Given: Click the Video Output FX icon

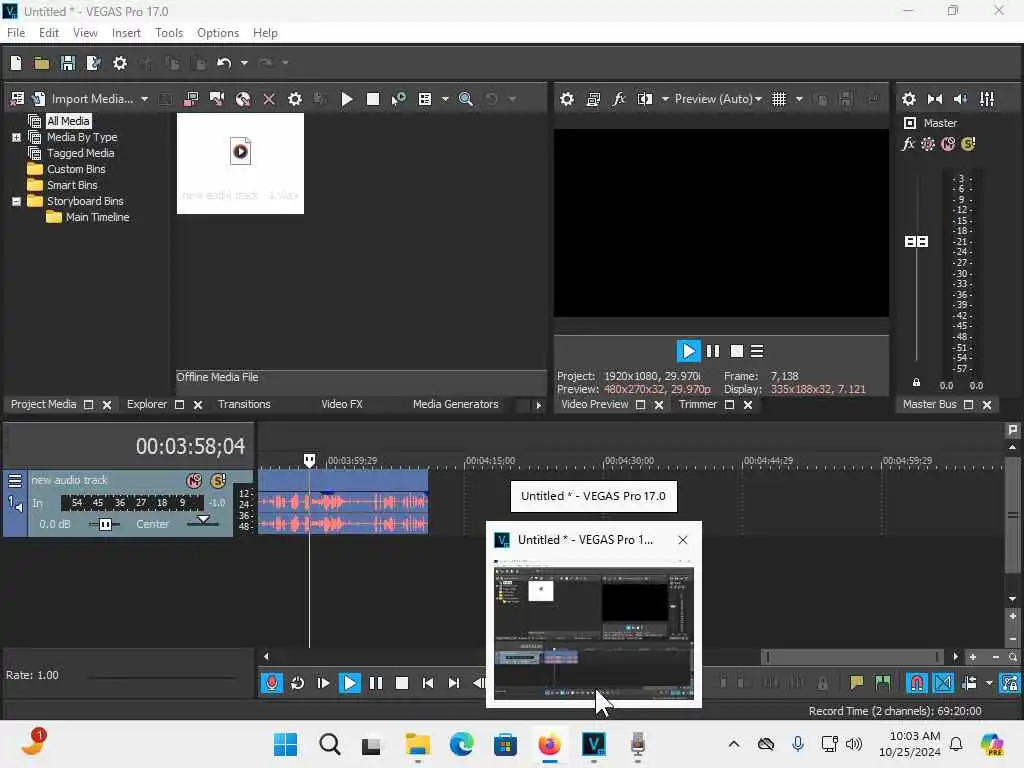Looking at the screenshot, I should click(619, 99).
